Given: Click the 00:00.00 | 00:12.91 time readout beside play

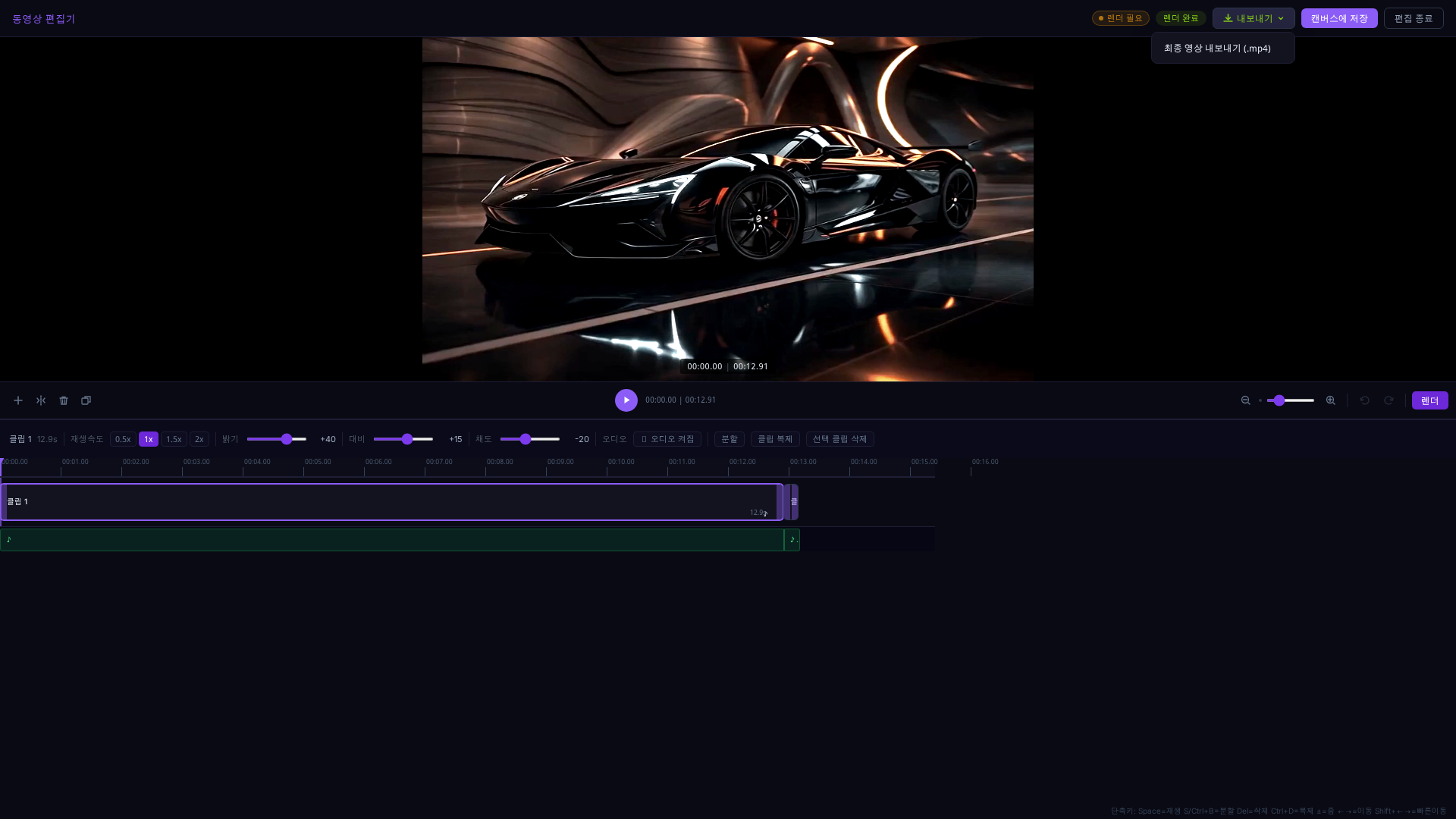Looking at the screenshot, I should click(x=680, y=400).
